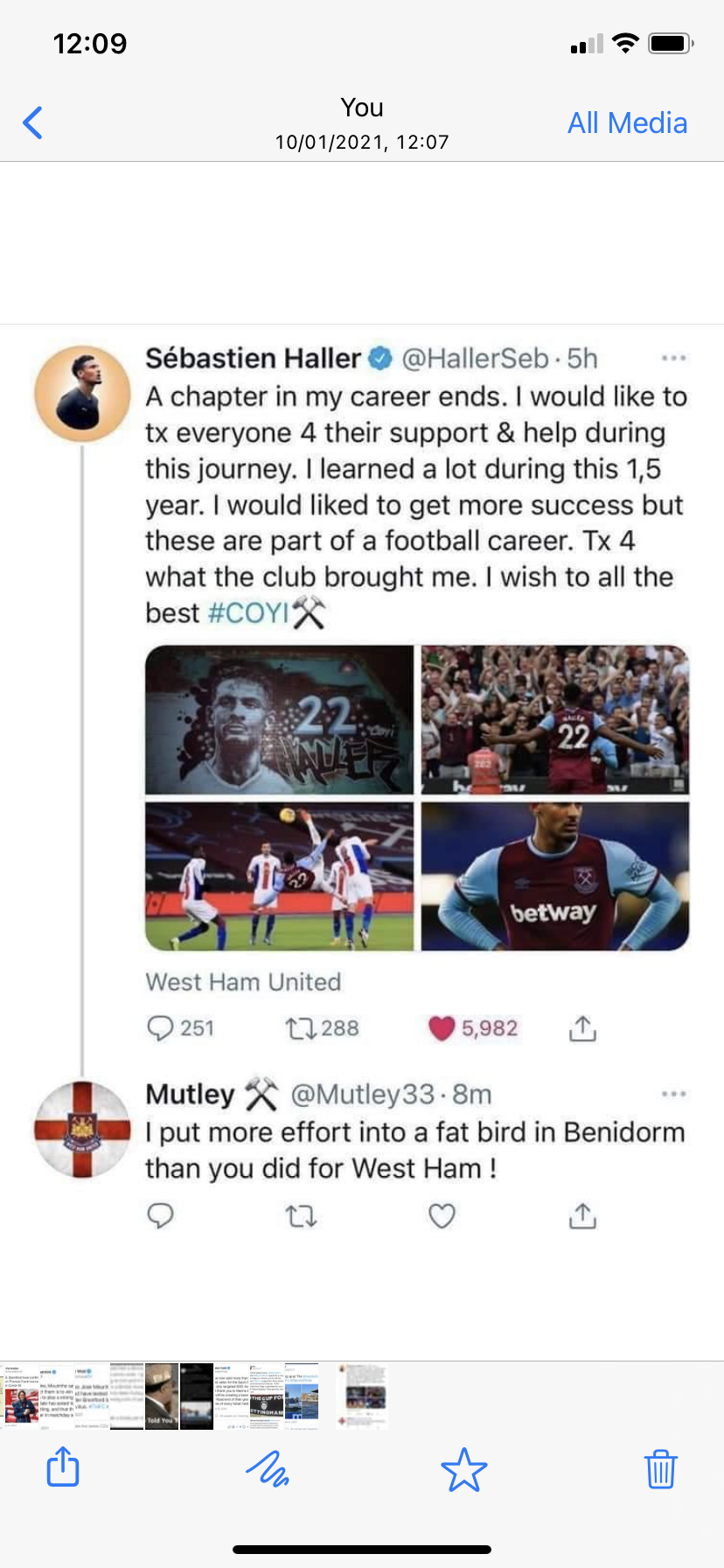The width and height of the screenshot is (724, 1568).
Task: Open the Haller graffiti mural photo
Action: click(279, 719)
